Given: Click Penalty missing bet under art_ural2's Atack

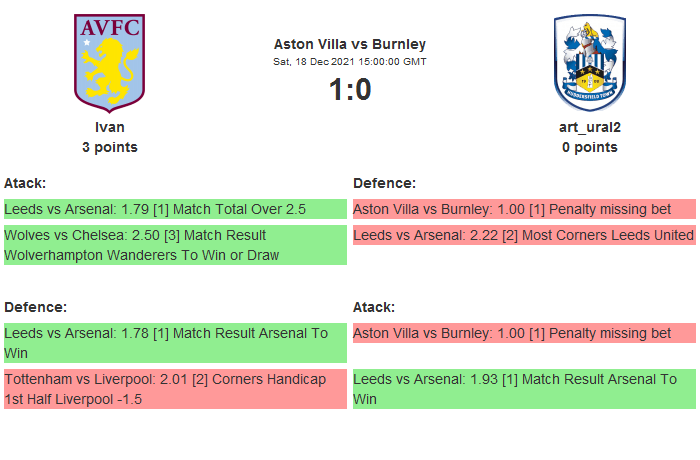Looking at the screenshot, I should (524, 333).
